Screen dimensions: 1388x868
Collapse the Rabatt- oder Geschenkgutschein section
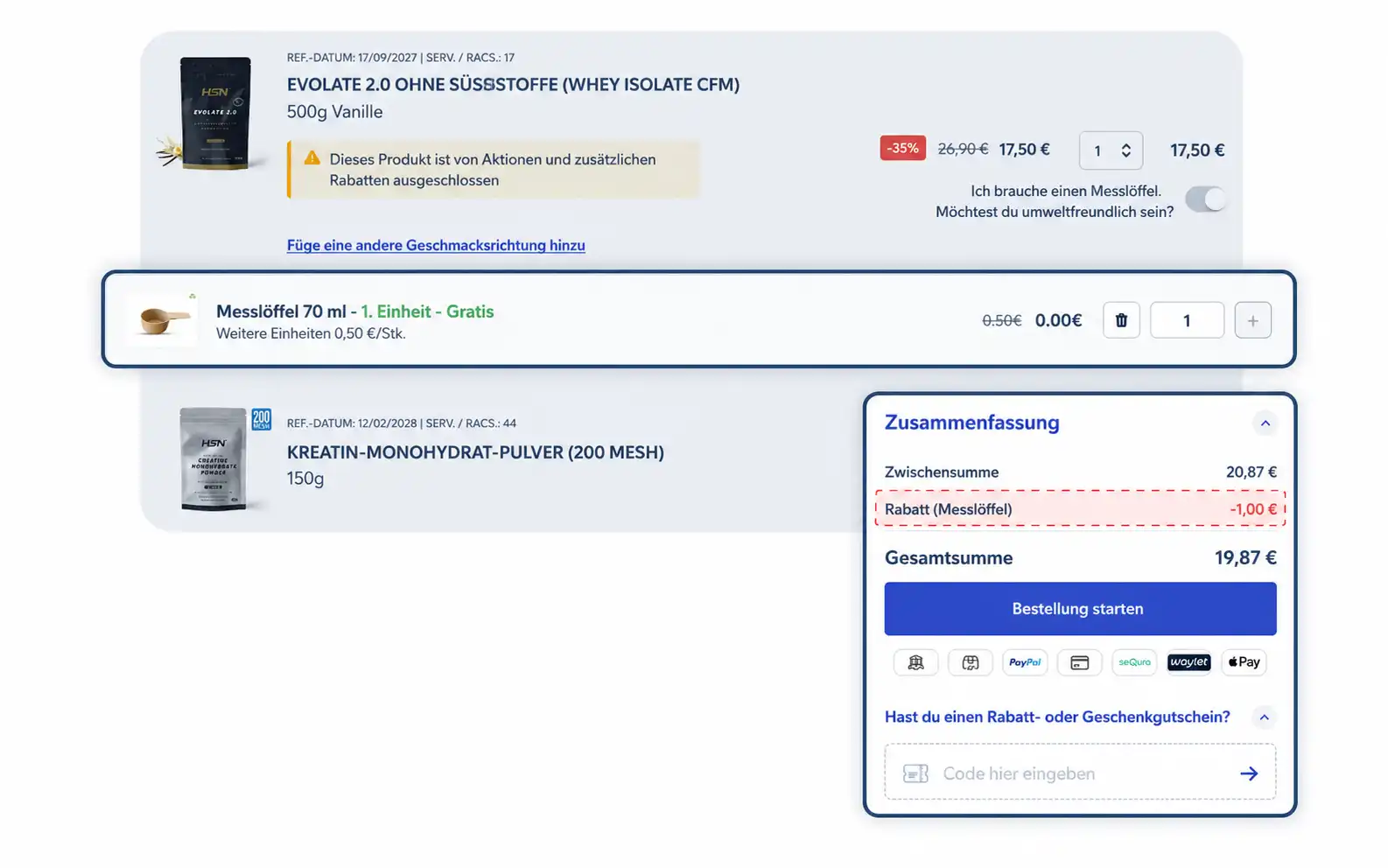[1264, 717]
